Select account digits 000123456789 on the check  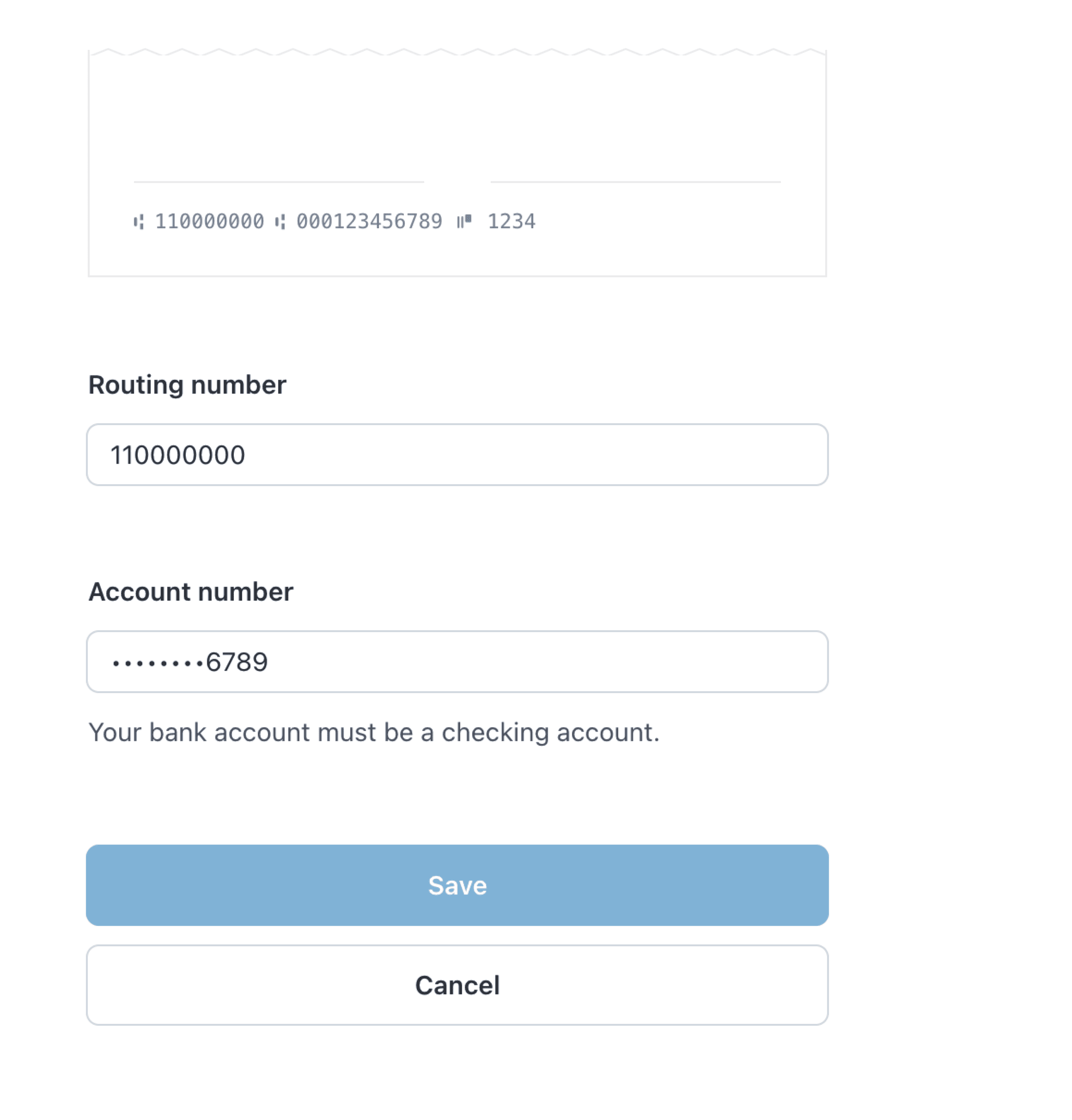tap(369, 221)
